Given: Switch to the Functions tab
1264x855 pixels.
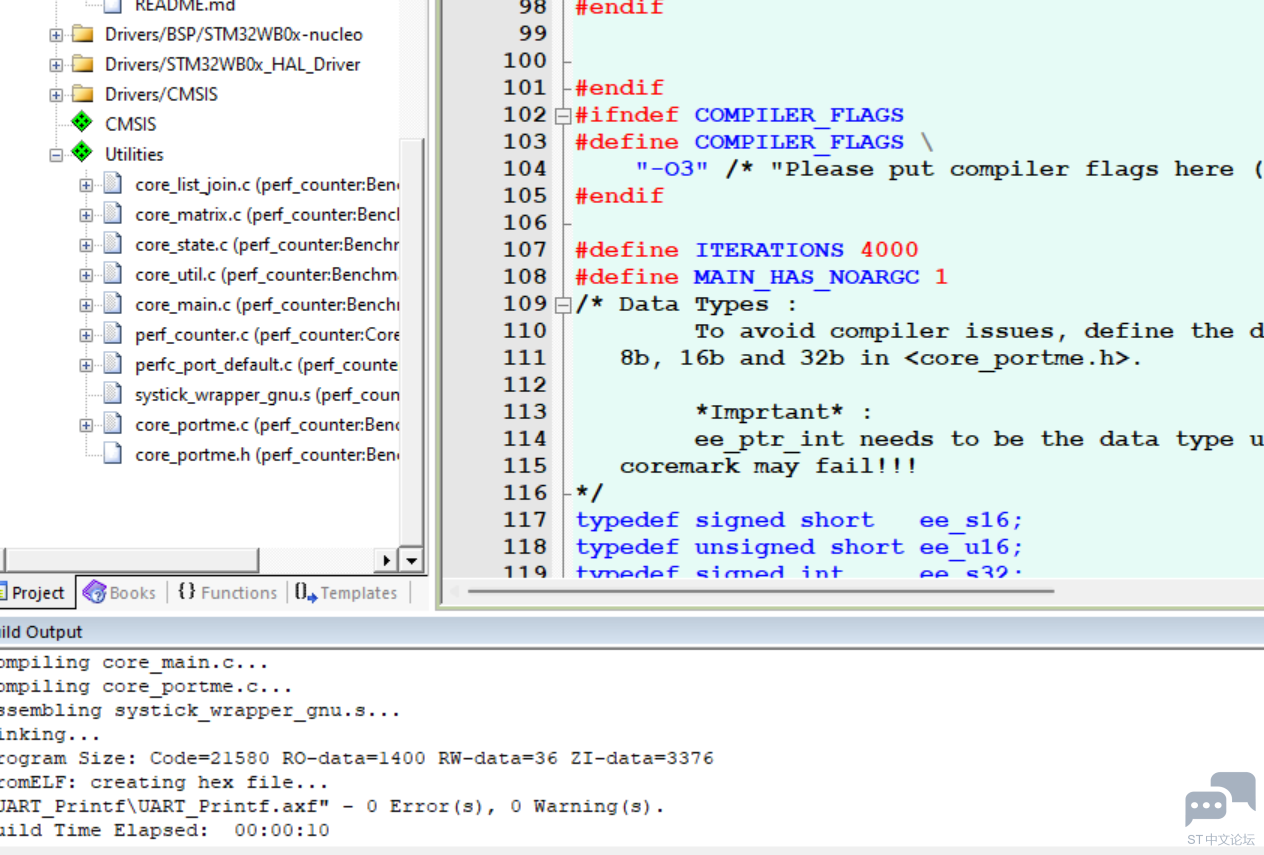Looking at the screenshot, I should click(227, 593).
